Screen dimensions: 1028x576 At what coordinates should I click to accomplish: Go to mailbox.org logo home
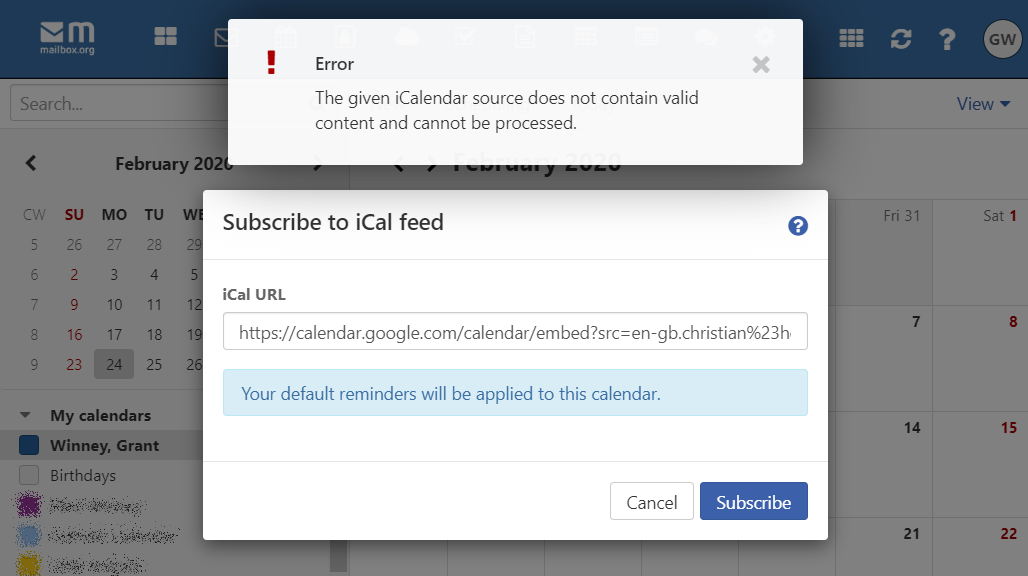pyautogui.click(x=68, y=37)
